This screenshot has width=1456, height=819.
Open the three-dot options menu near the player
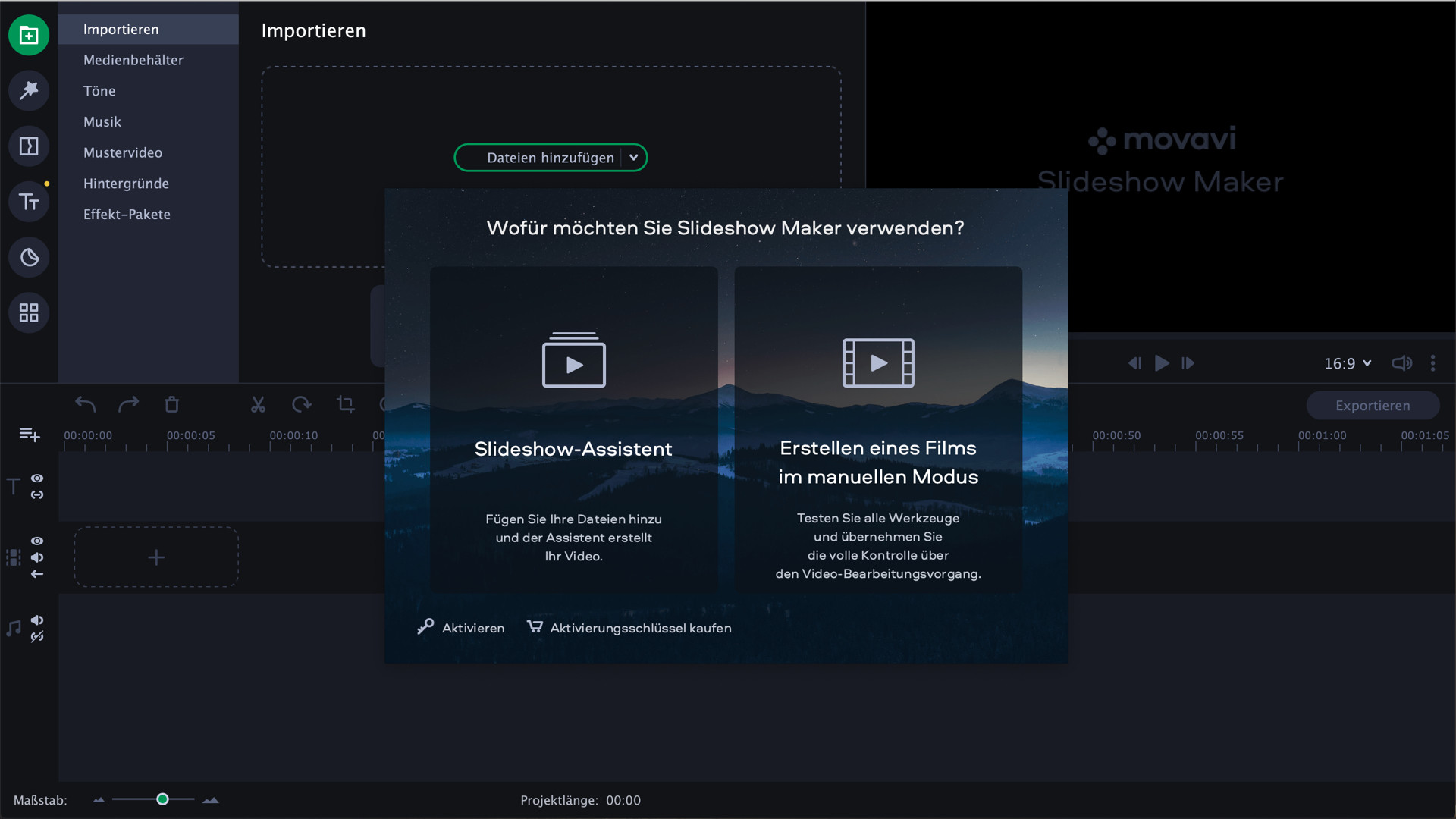coord(1433,363)
